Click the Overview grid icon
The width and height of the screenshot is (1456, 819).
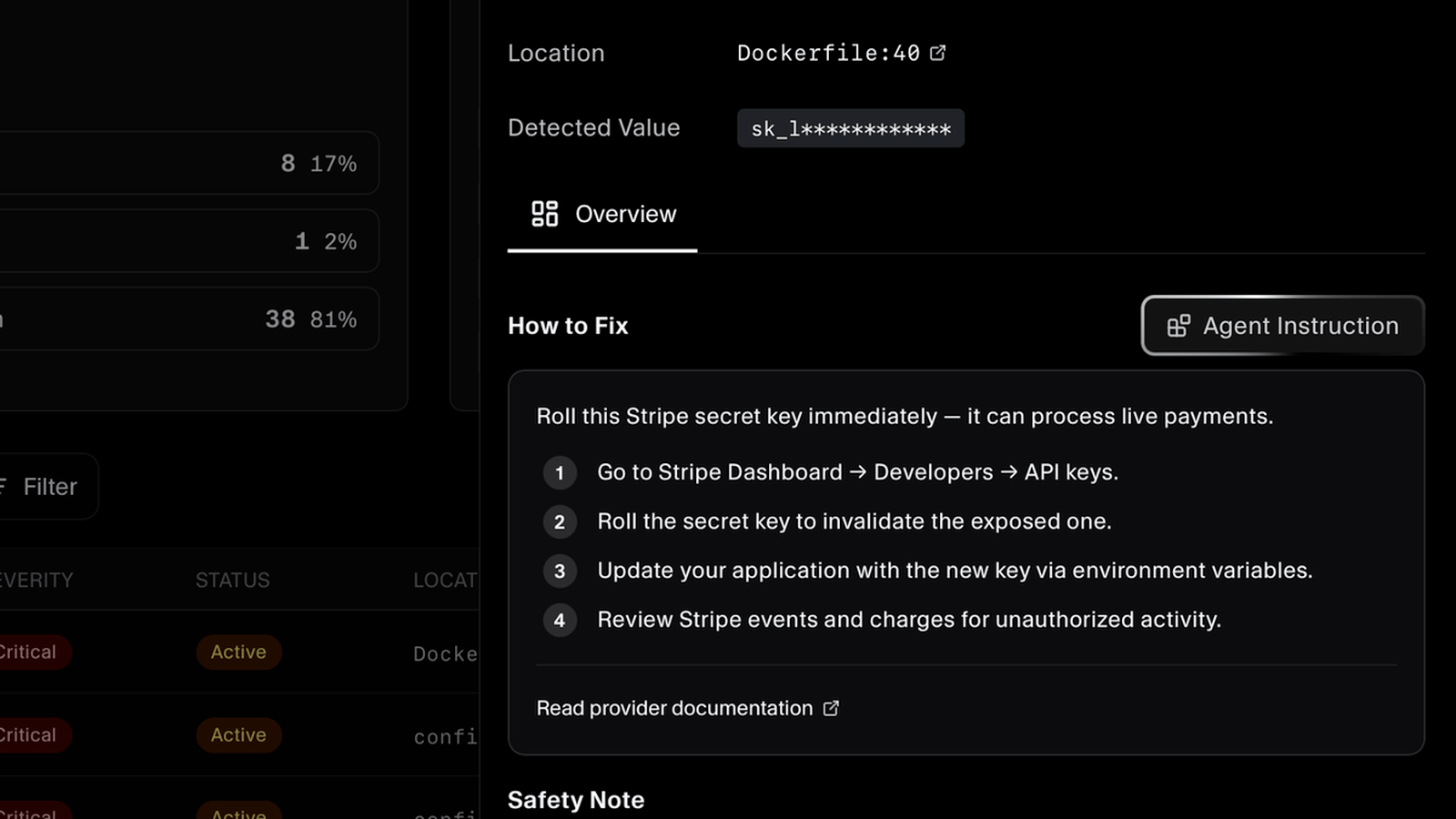(544, 214)
